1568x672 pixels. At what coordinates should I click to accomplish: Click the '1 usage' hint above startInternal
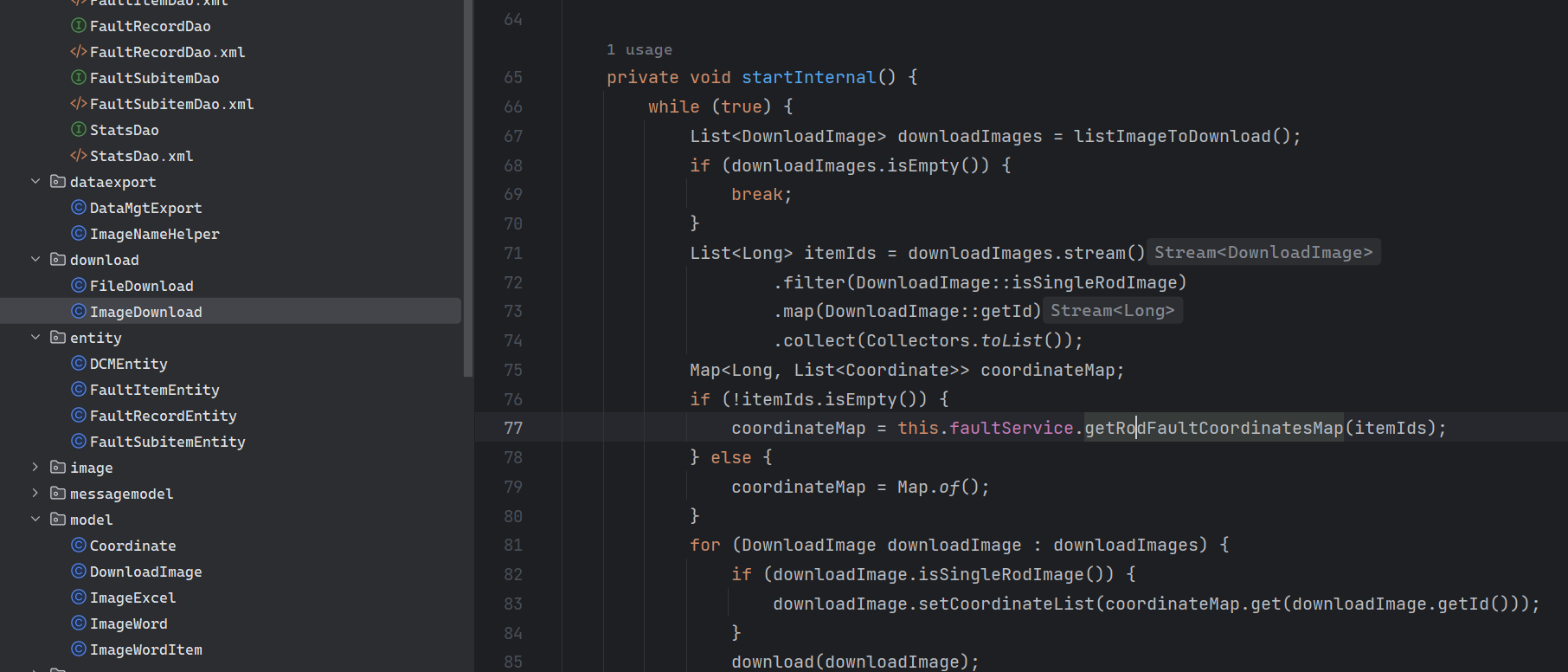[x=639, y=49]
